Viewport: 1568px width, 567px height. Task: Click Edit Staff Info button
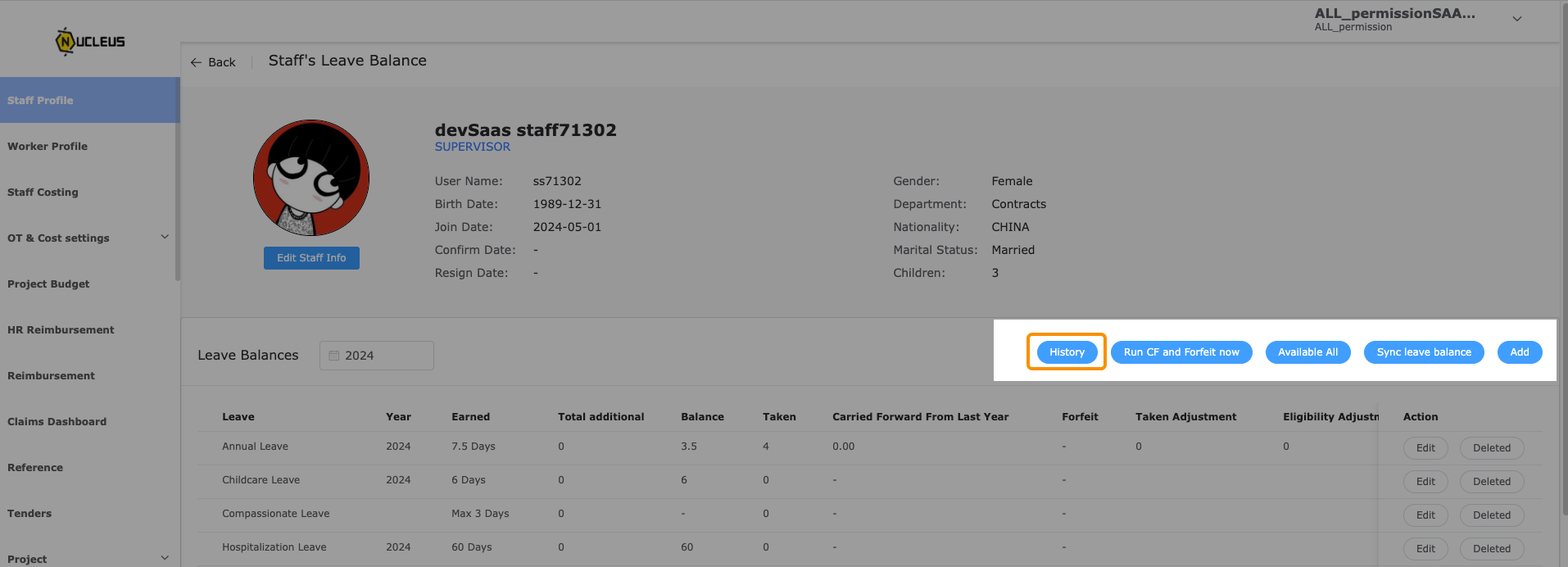click(x=311, y=258)
